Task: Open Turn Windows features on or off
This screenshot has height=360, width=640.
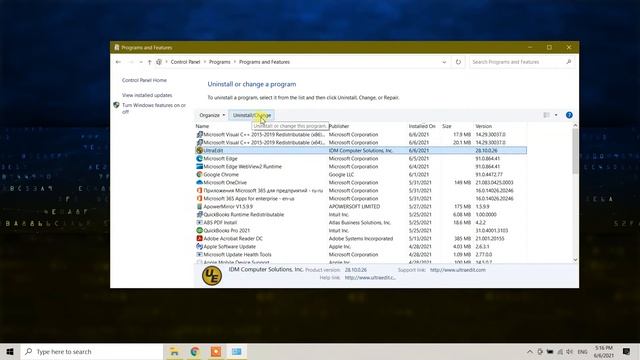Action: tap(153, 108)
